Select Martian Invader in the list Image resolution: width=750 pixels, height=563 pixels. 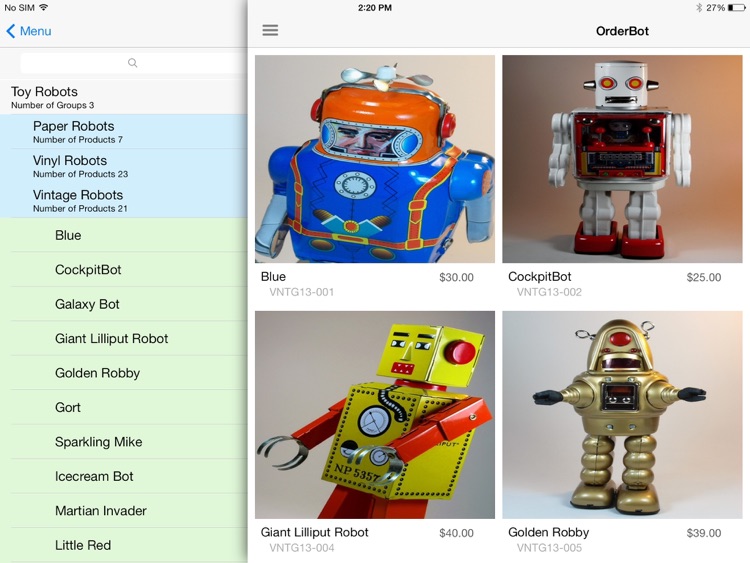(x=123, y=510)
